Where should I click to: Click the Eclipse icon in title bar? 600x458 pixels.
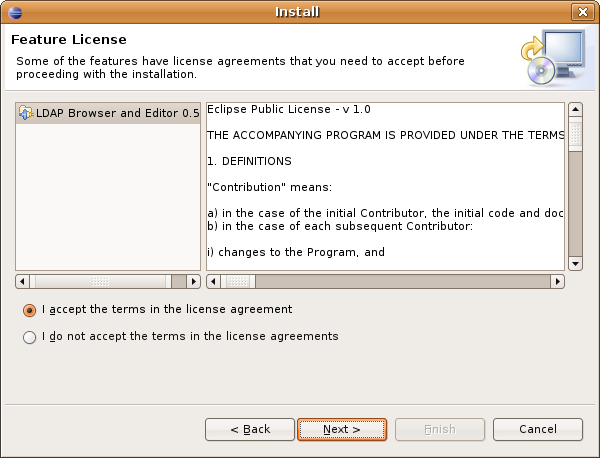point(15,12)
